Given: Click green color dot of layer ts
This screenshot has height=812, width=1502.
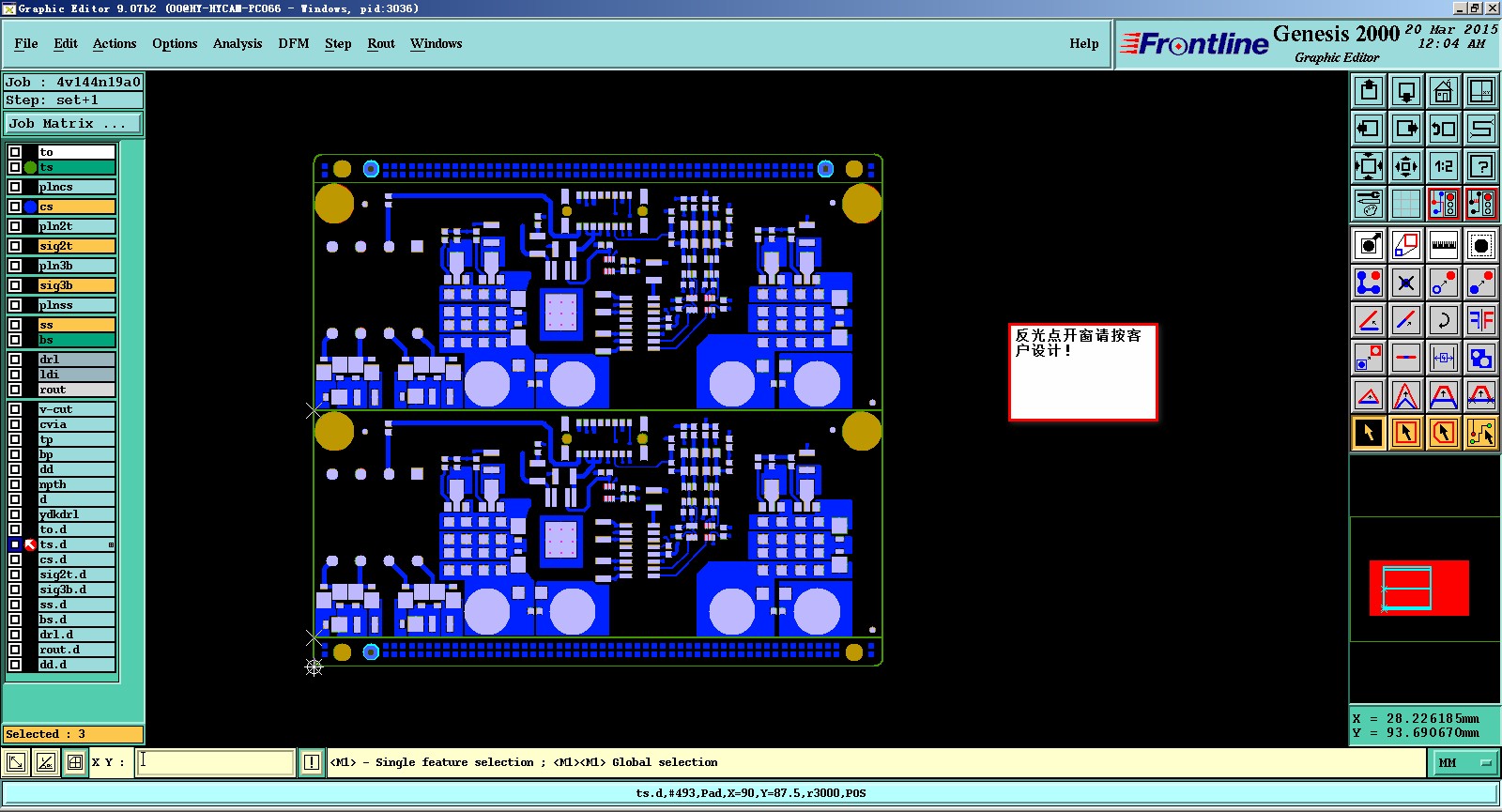Looking at the screenshot, I should coord(30,167).
